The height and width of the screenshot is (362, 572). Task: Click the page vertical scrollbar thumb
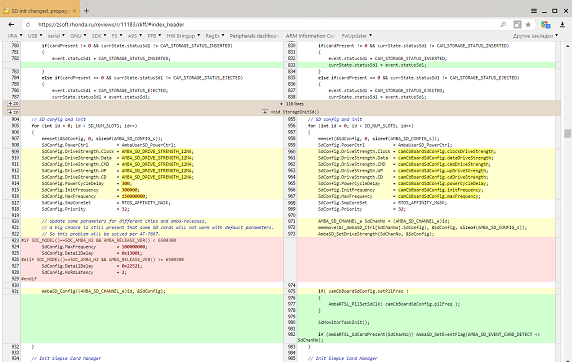[567, 133]
